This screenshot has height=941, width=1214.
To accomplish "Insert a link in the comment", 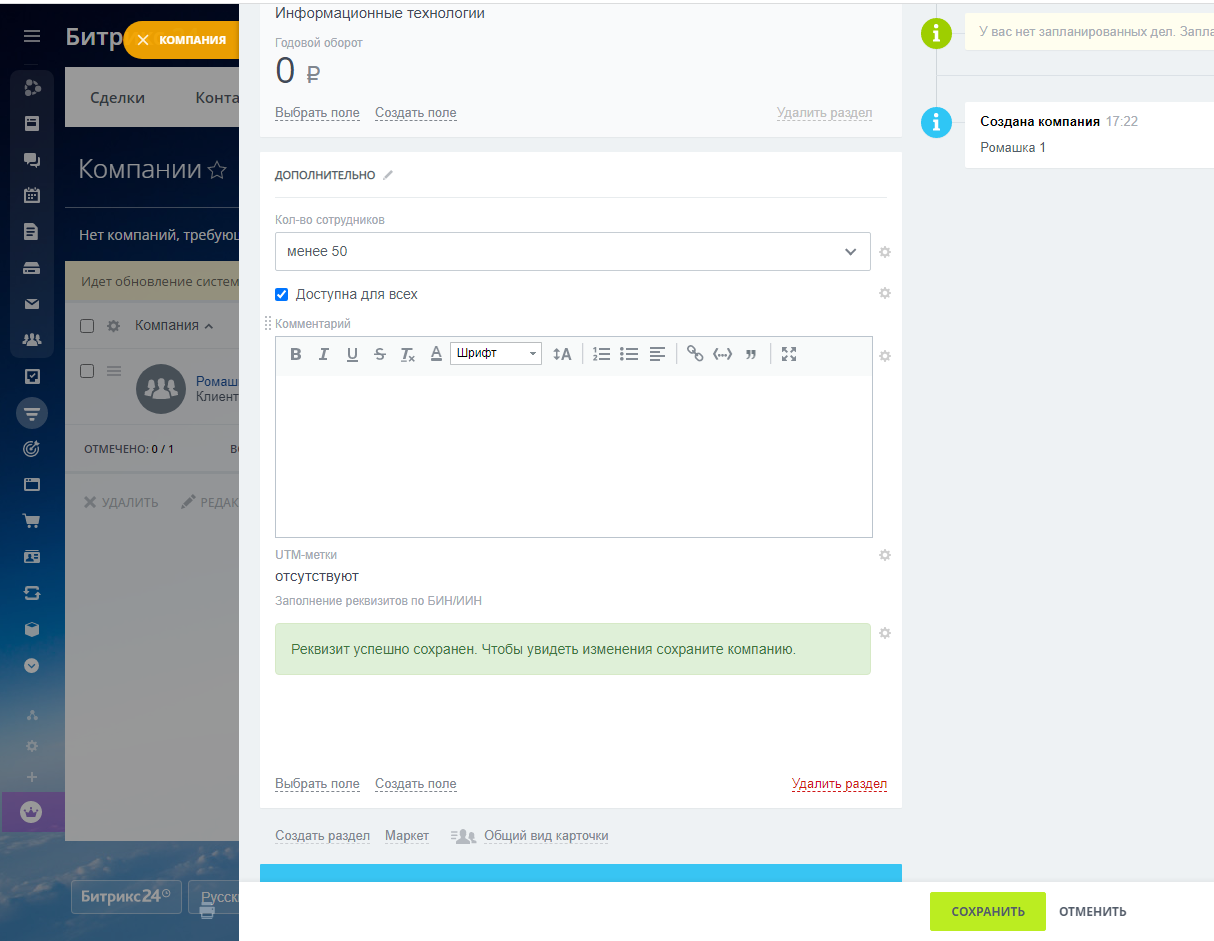I will pyautogui.click(x=695, y=354).
